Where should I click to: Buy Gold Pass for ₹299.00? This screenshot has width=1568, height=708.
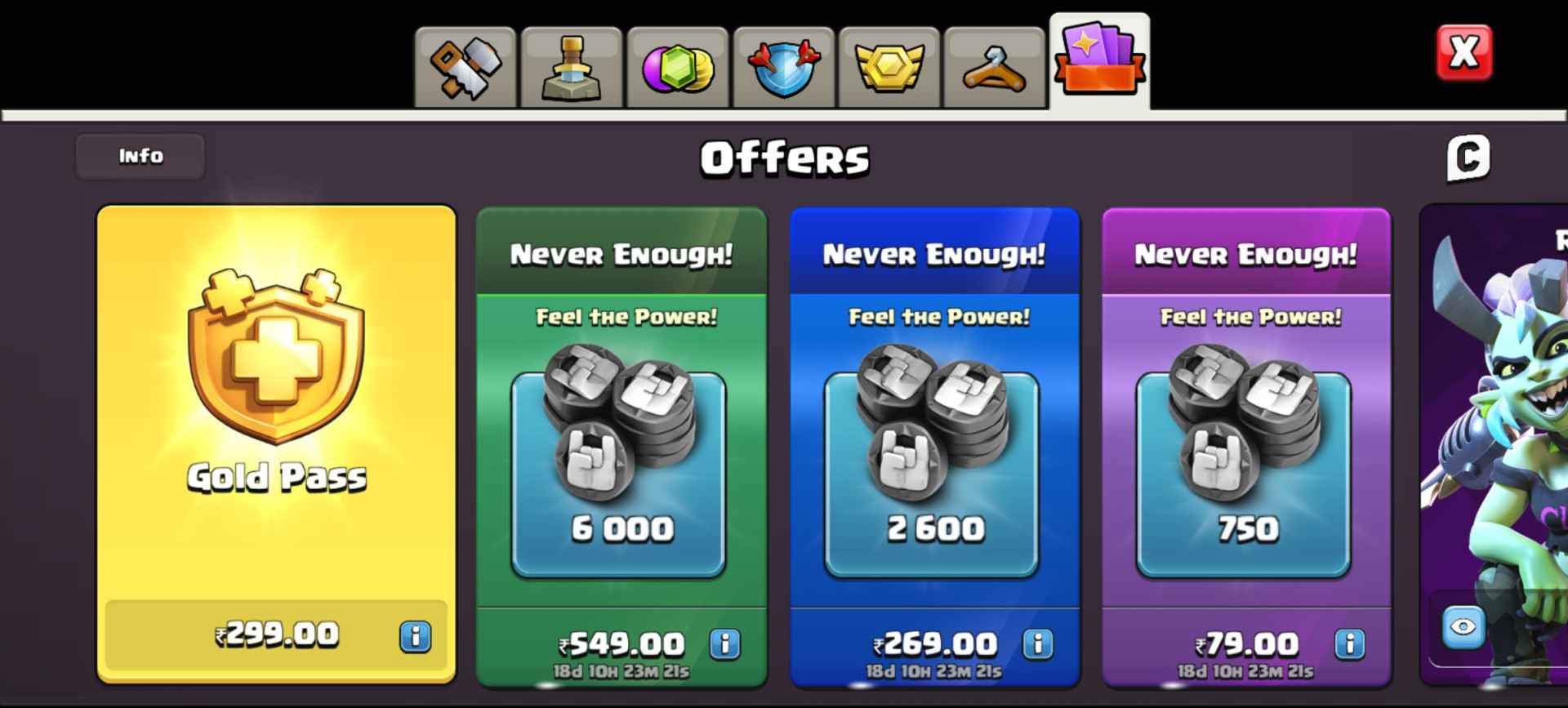point(276,635)
